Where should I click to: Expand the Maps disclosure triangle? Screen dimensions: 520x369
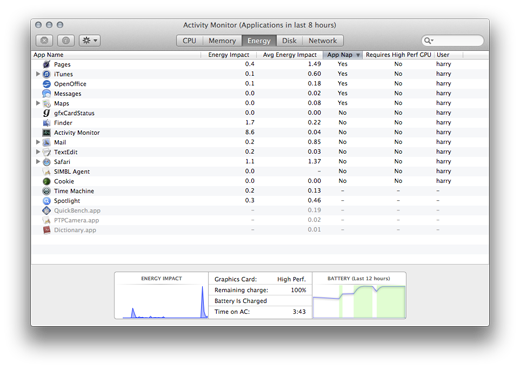pos(38,103)
